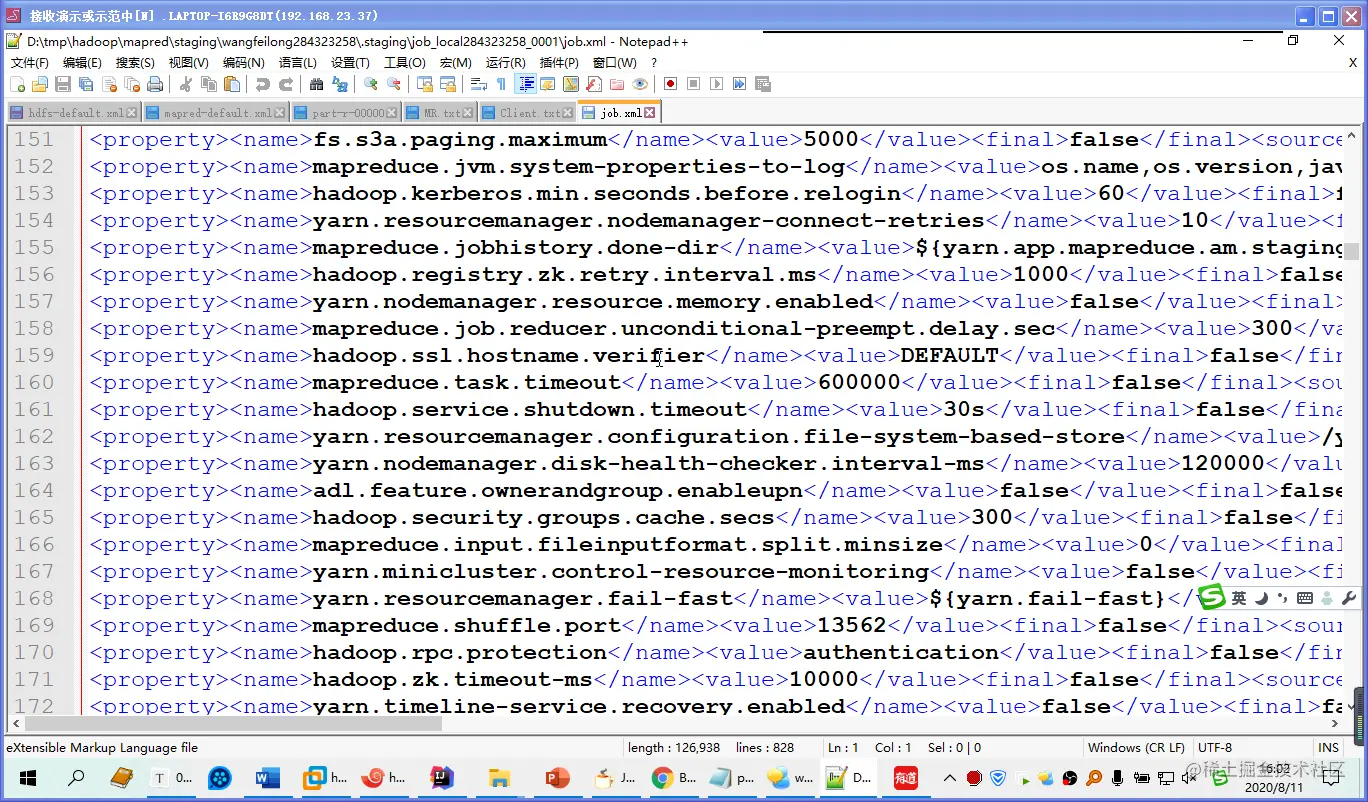The image size is (1368, 802).
Task: Create a new file with the New toolbar icon
Action: pyautogui.click(x=18, y=84)
